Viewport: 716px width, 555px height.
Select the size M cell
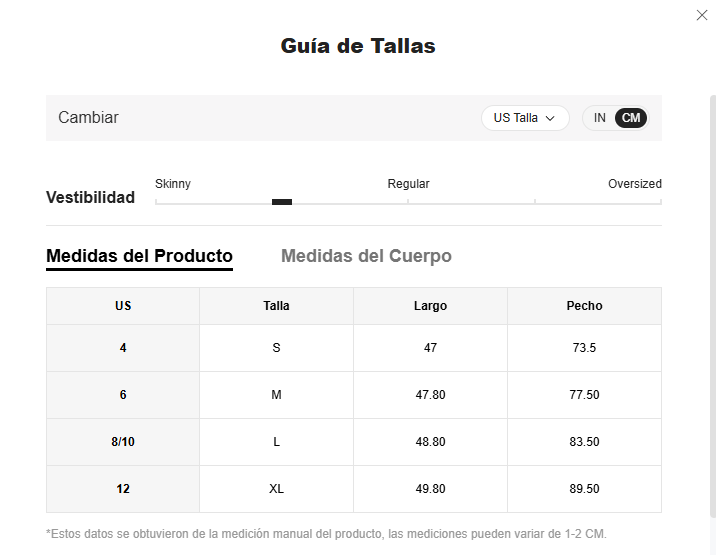tap(276, 395)
